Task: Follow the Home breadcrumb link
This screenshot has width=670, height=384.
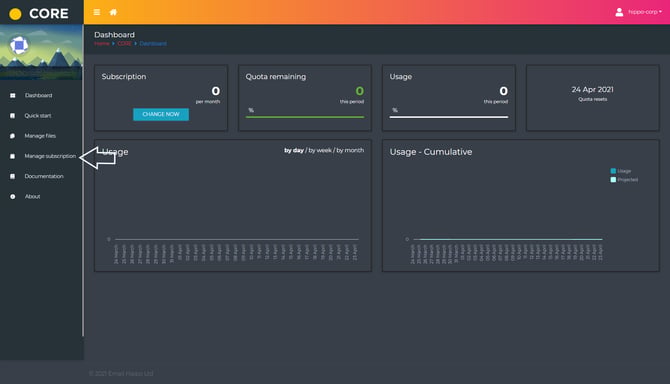Action: click(102, 44)
